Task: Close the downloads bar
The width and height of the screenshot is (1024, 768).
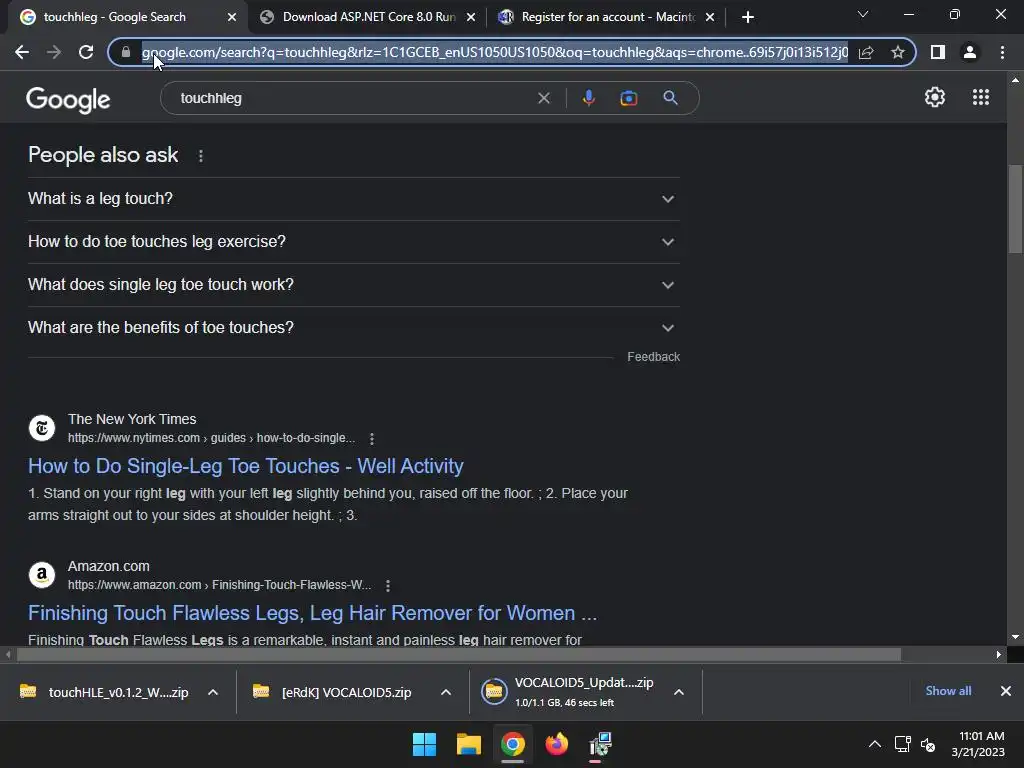Action: pos(1006,691)
